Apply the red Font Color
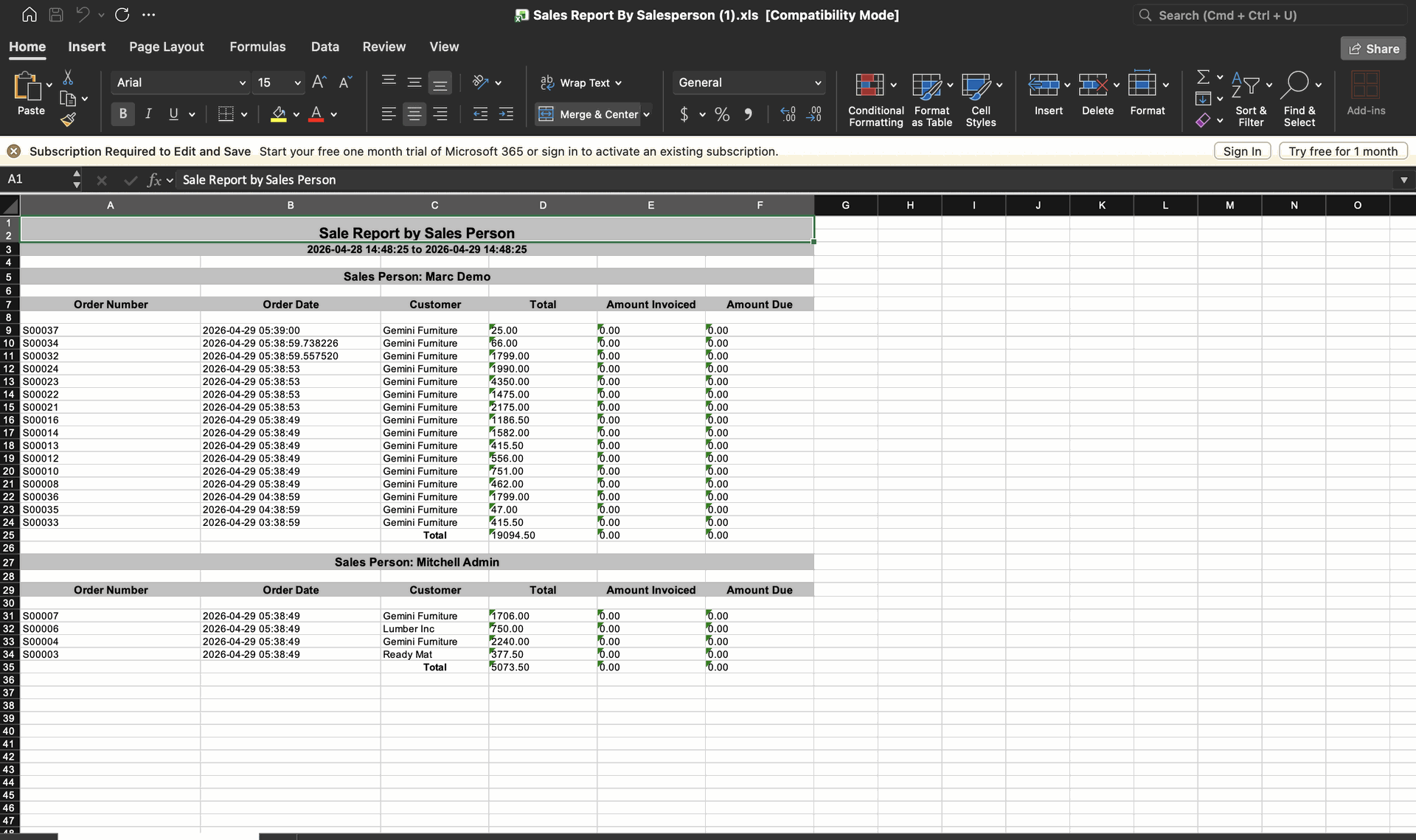Viewport: 1416px width, 840px height. pos(316,114)
